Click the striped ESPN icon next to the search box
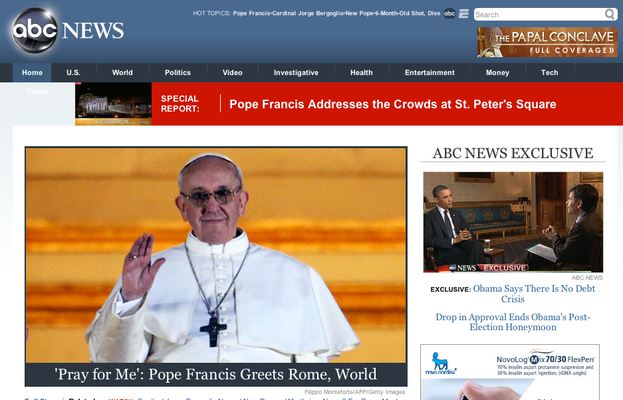The height and width of the screenshot is (400, 623). pyautogui.click(x=464, y=14)
